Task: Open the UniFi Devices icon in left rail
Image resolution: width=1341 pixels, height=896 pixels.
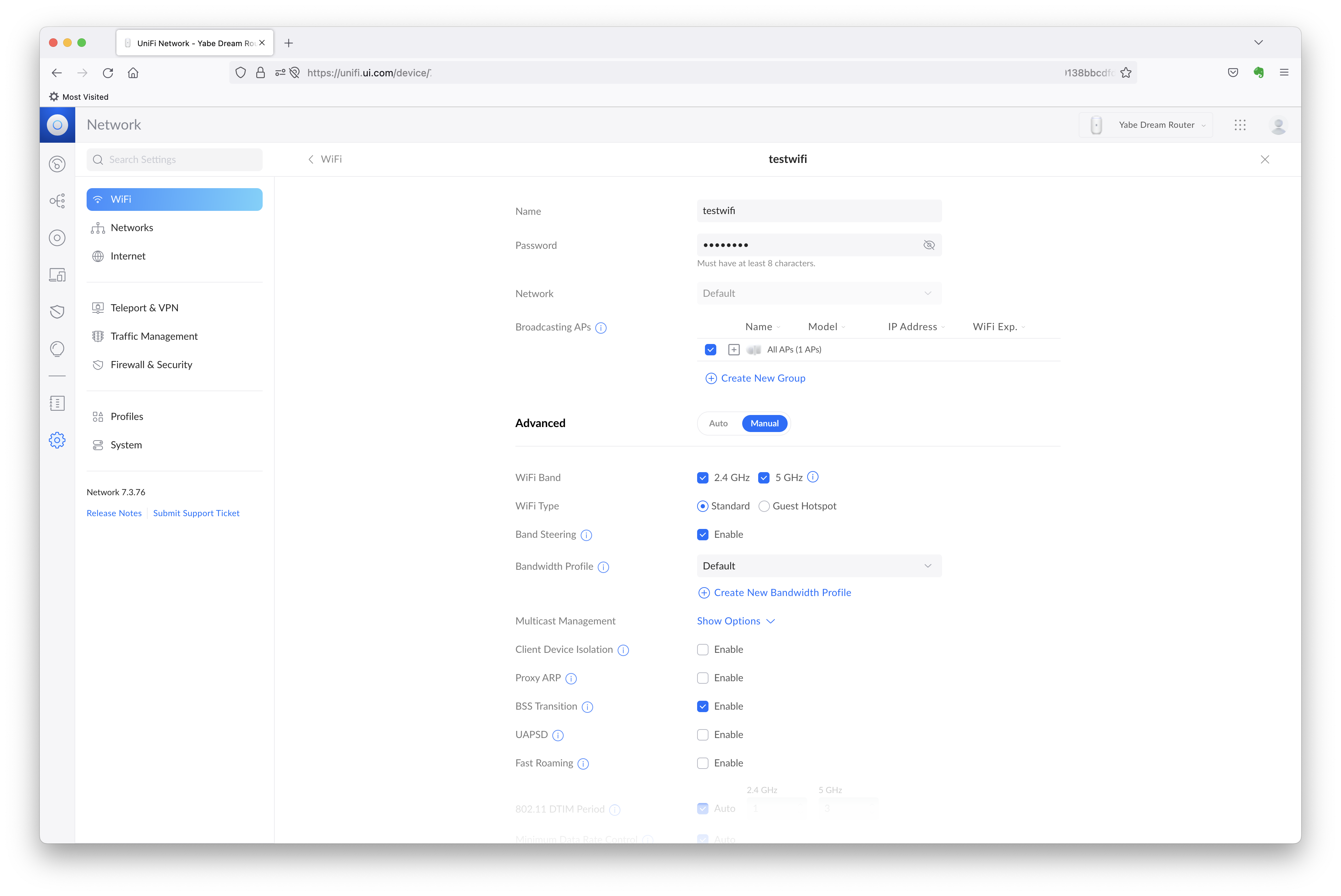Action: [x=57, y=238]
